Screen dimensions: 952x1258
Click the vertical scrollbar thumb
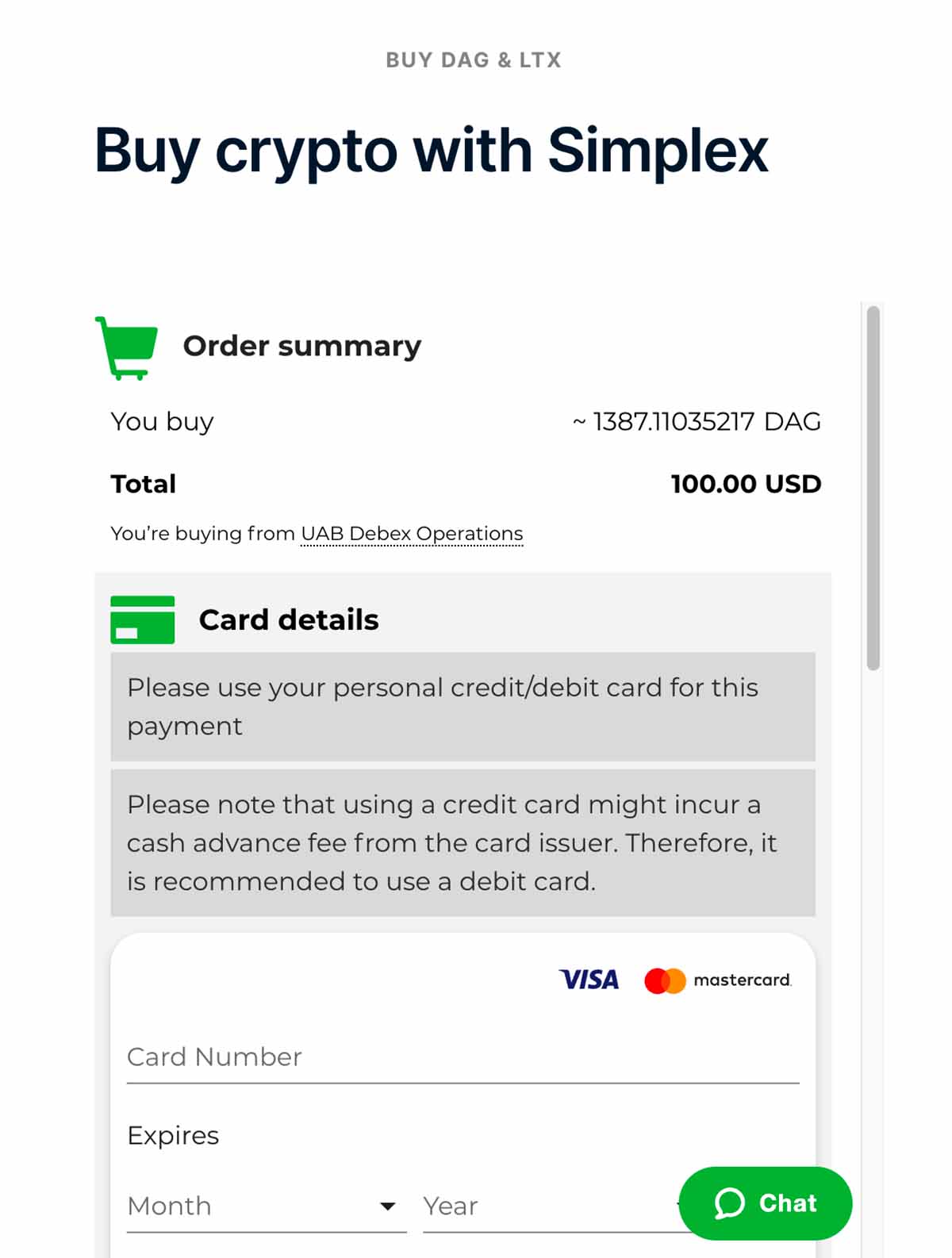click(x=873, y=488)
